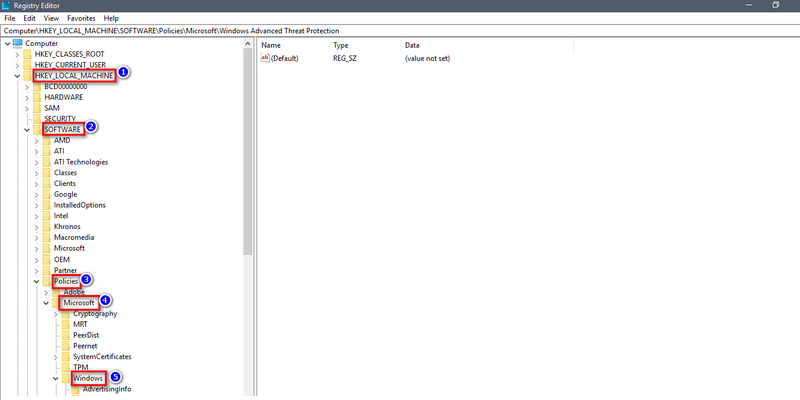Click the MRT folder icon

click(x=65, y=324)
